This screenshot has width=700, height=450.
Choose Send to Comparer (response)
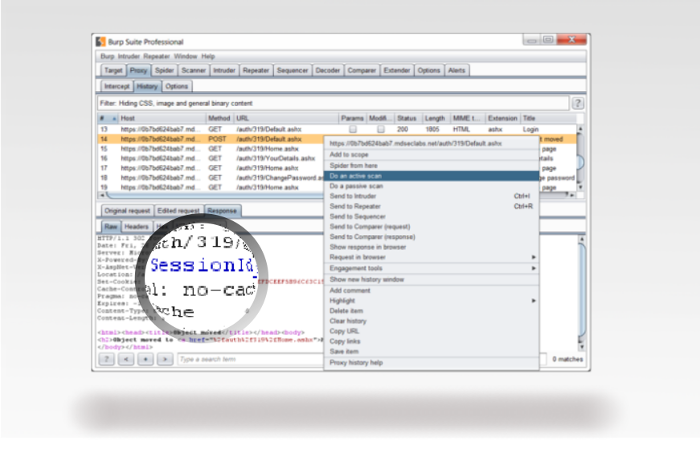pos(431,237)
